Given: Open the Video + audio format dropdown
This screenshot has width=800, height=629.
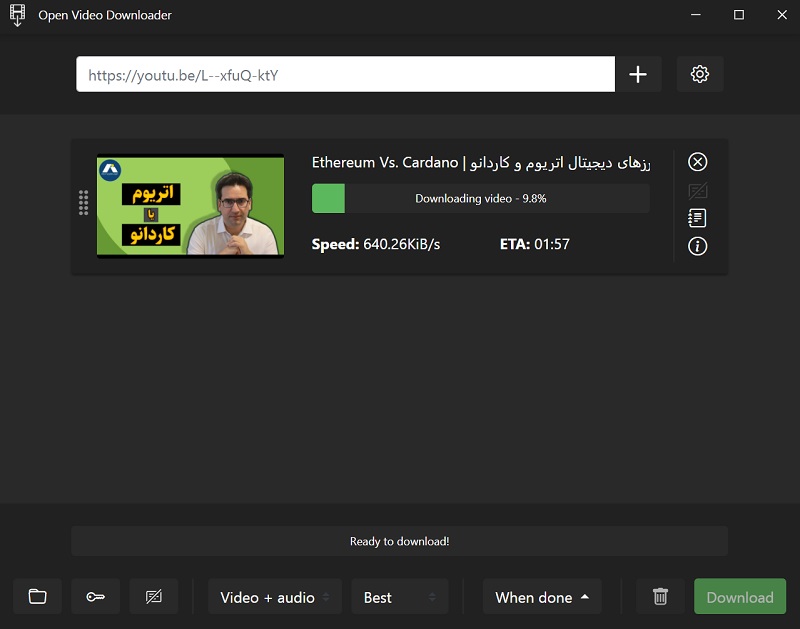Looking at the screenshot, I should pos(275,597).
